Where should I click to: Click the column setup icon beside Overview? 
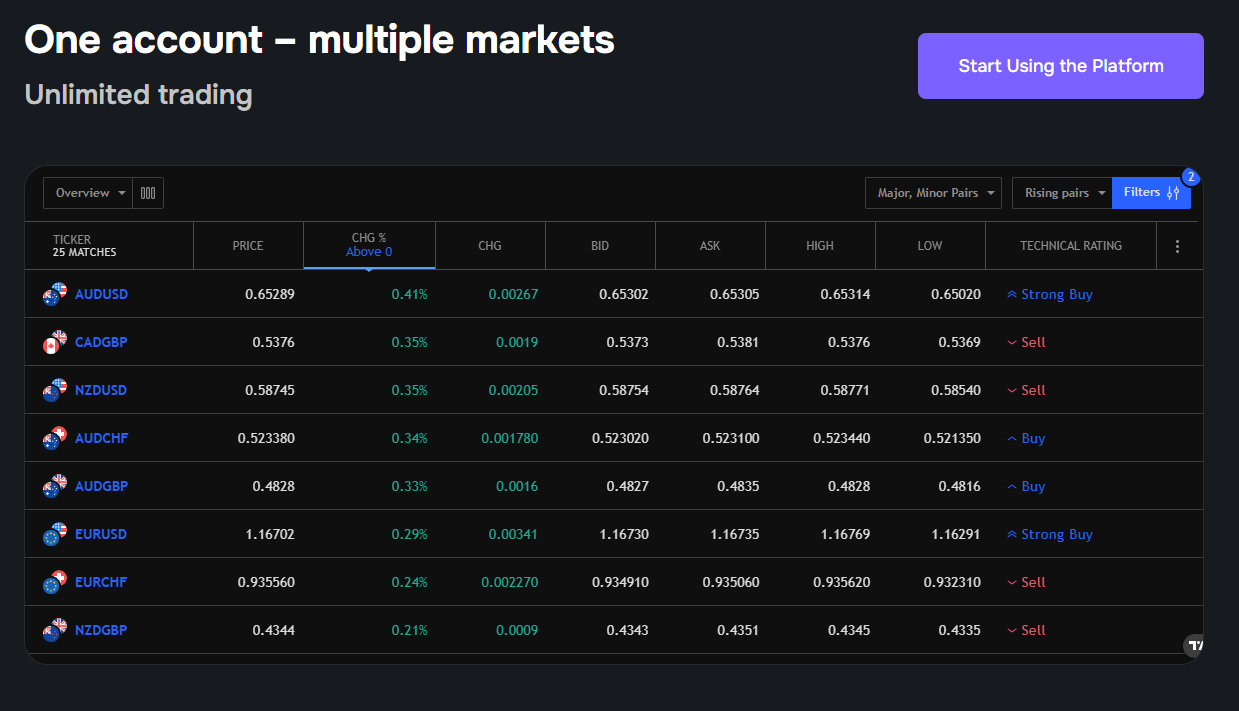(148, 193)
